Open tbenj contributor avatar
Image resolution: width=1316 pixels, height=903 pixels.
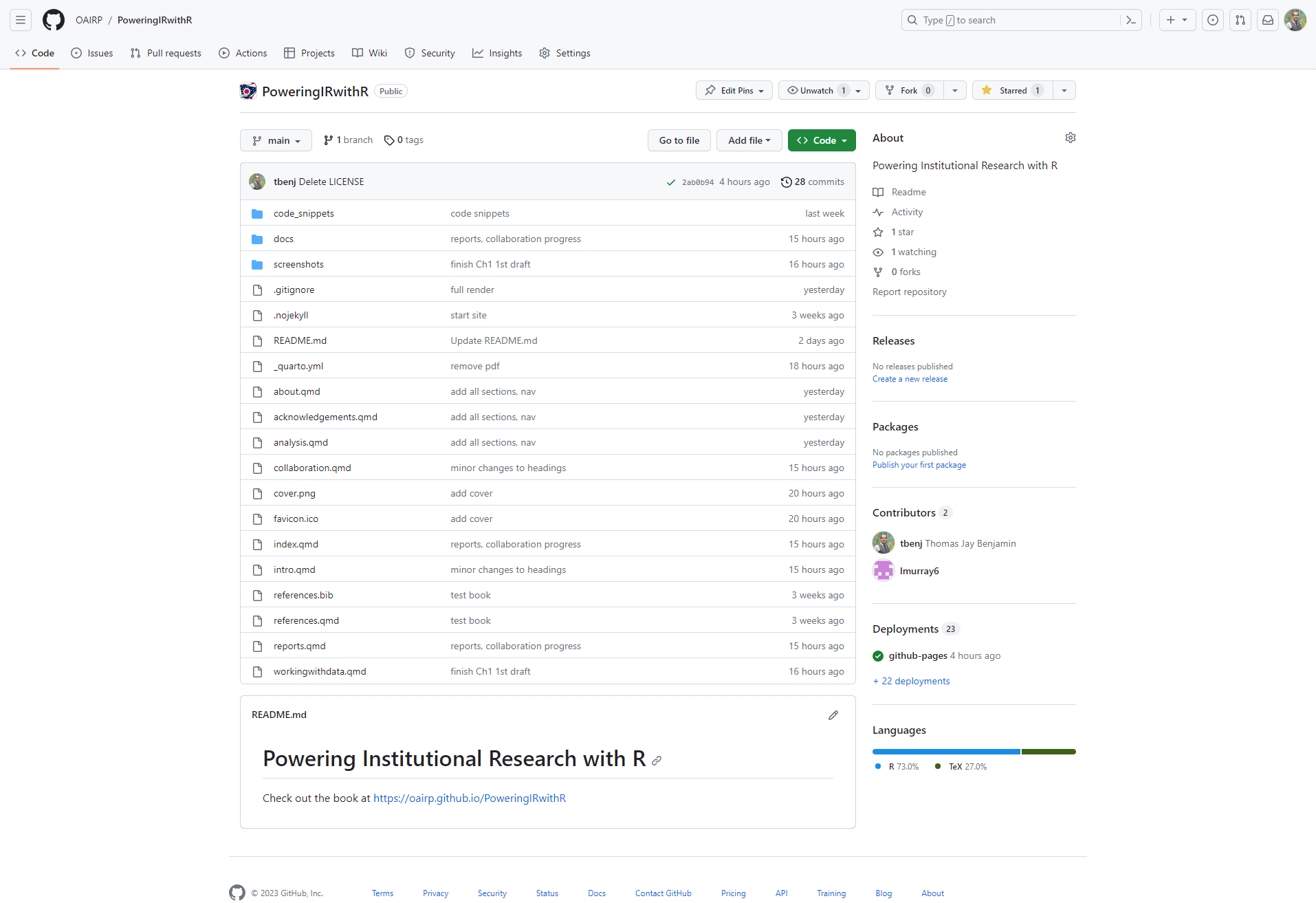[884, 543]
